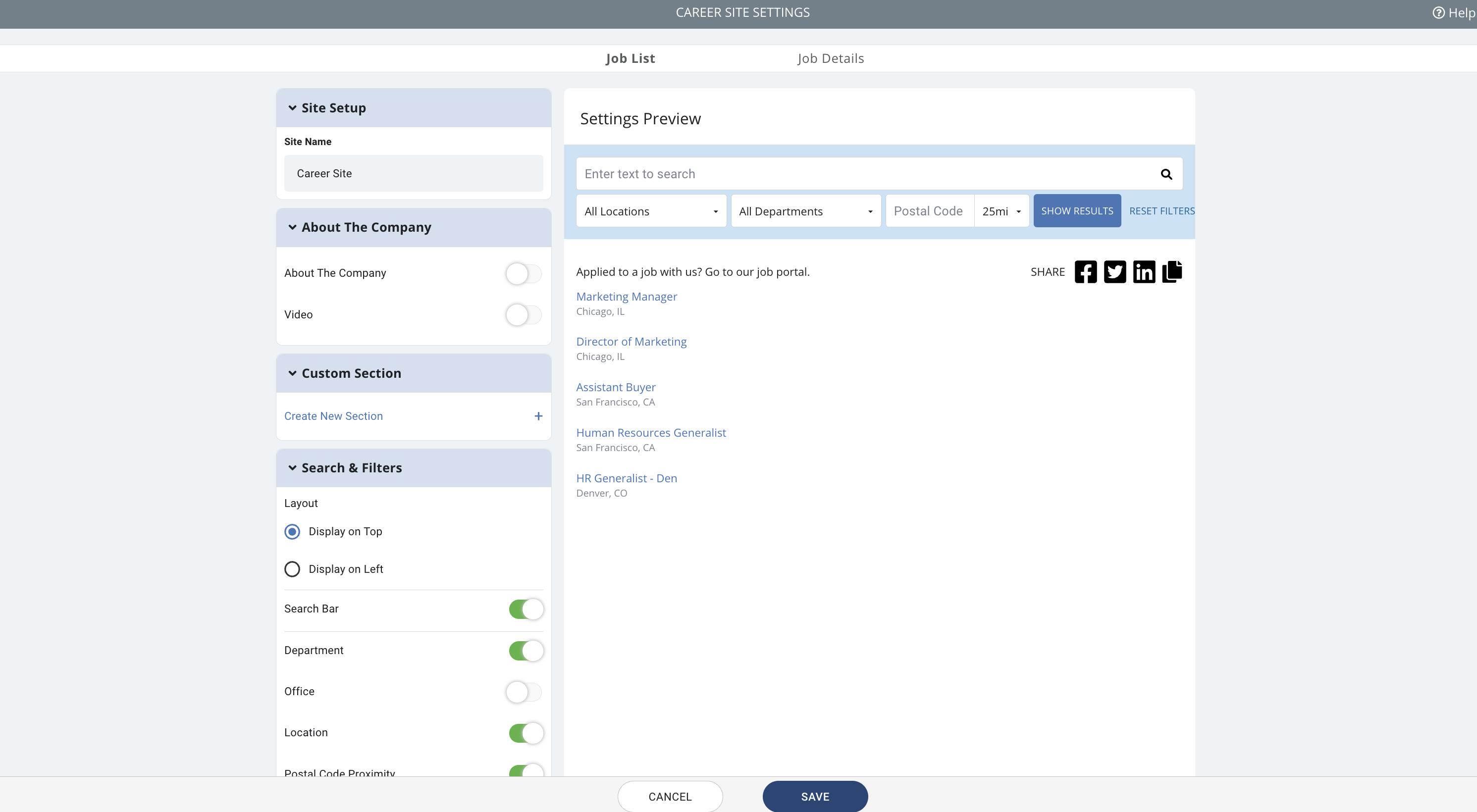The width and height of the screenshot is (1477, 812).
Task: Collapse the Site Setup section
Action: [414, 108]
